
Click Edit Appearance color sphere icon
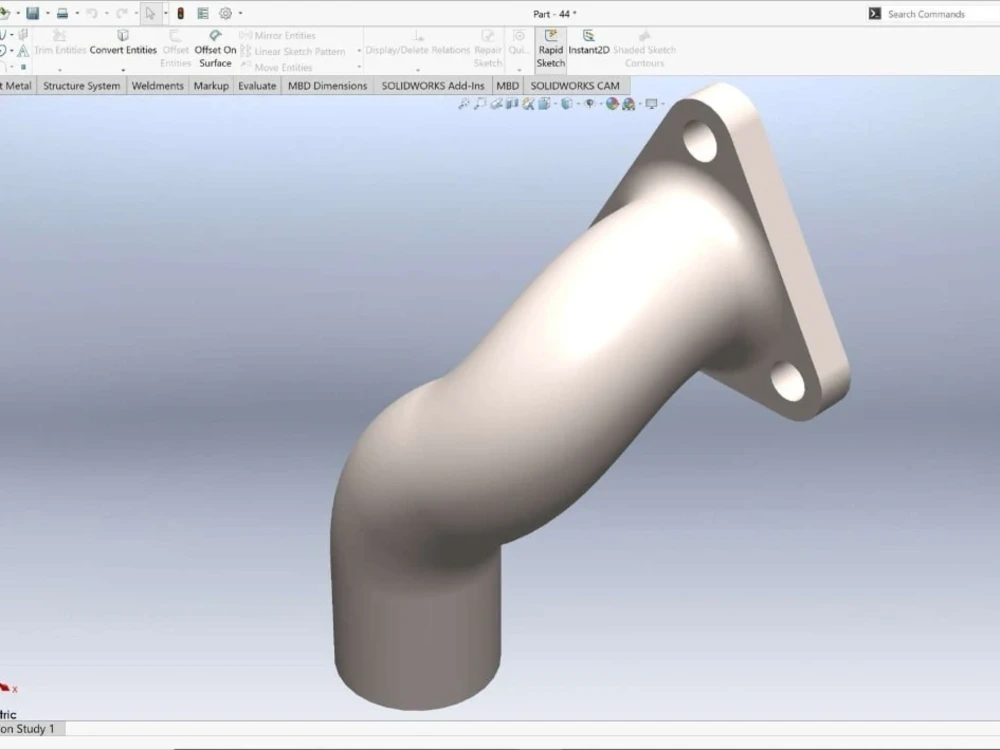(612, 103)
